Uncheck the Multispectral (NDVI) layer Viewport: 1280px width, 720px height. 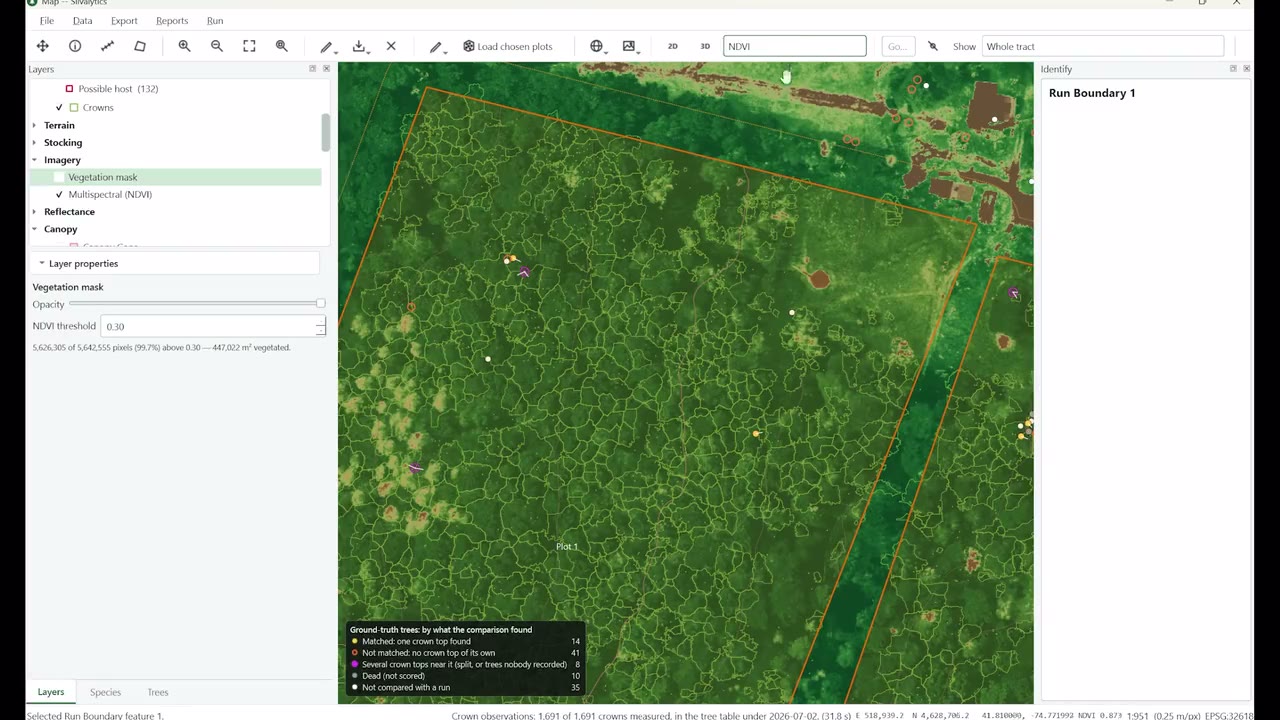click(59, 194)
